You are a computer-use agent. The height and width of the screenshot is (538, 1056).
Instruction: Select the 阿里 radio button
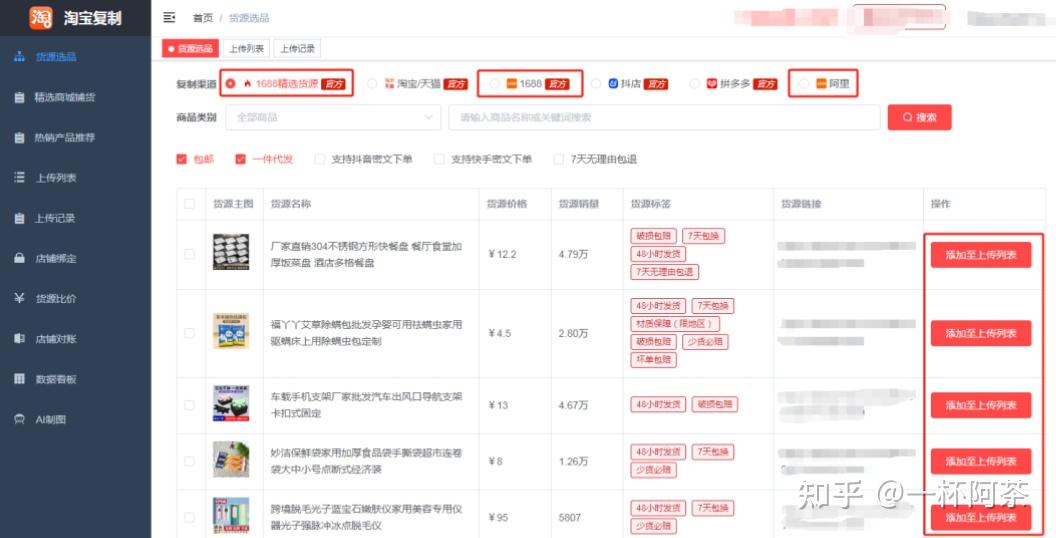pyautogui.click(x=803, y=83)
